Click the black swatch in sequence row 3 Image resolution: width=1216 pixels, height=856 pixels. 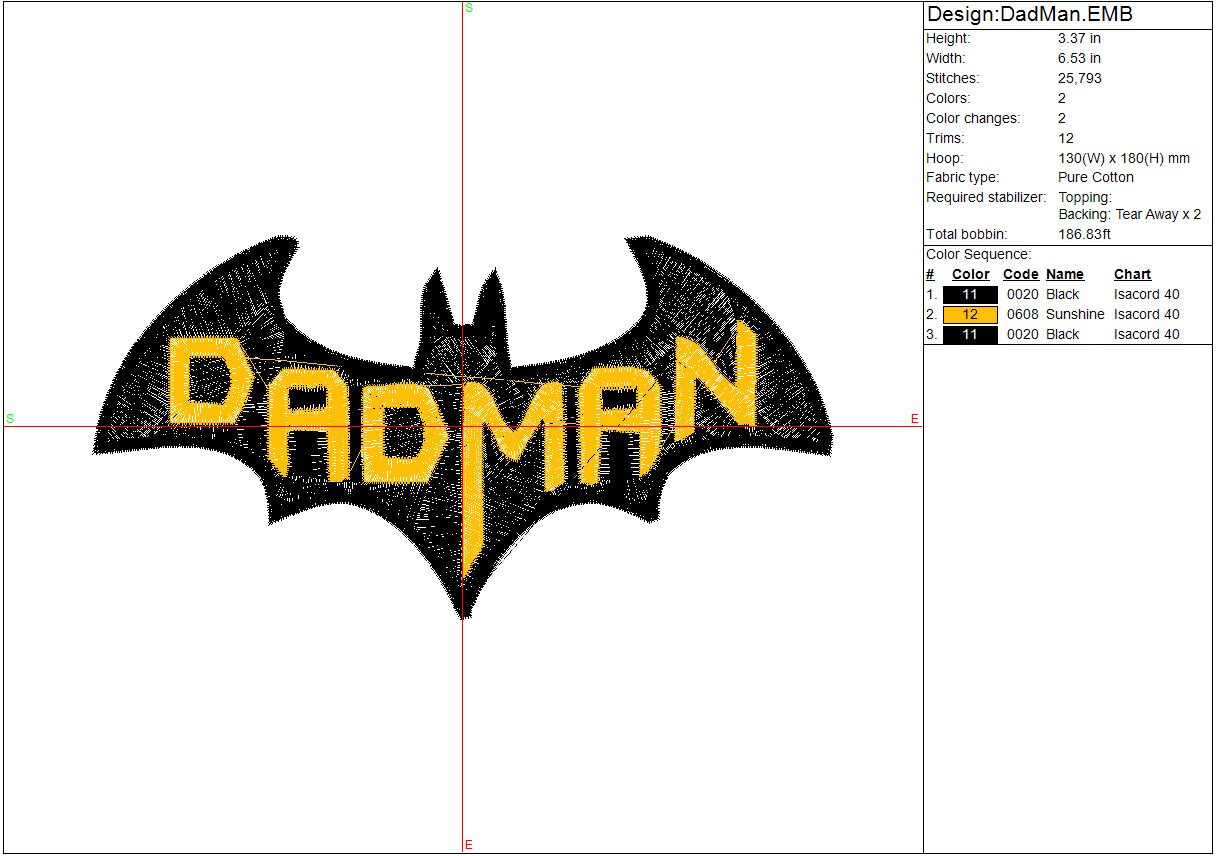(970, 334)
